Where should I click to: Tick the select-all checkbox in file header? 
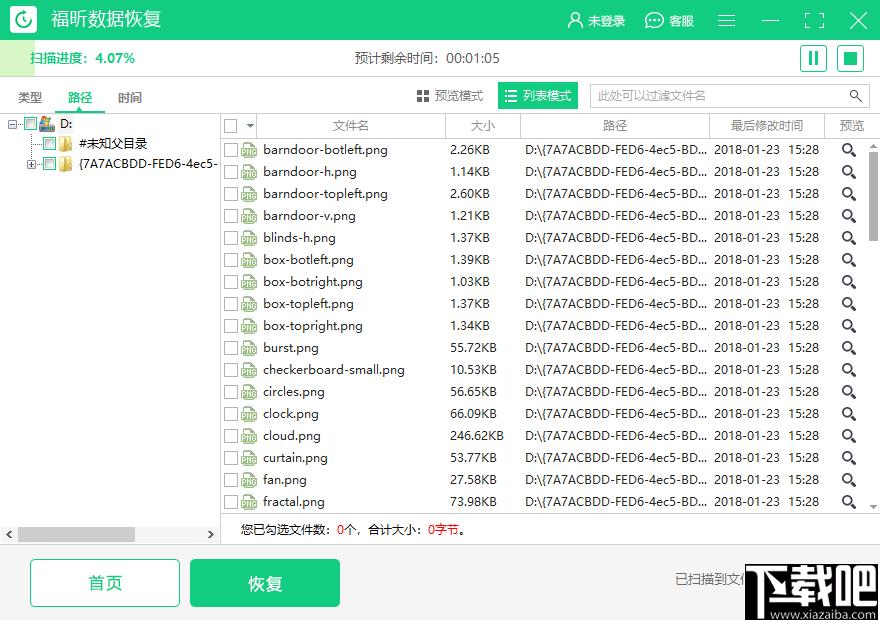(231, 126)
